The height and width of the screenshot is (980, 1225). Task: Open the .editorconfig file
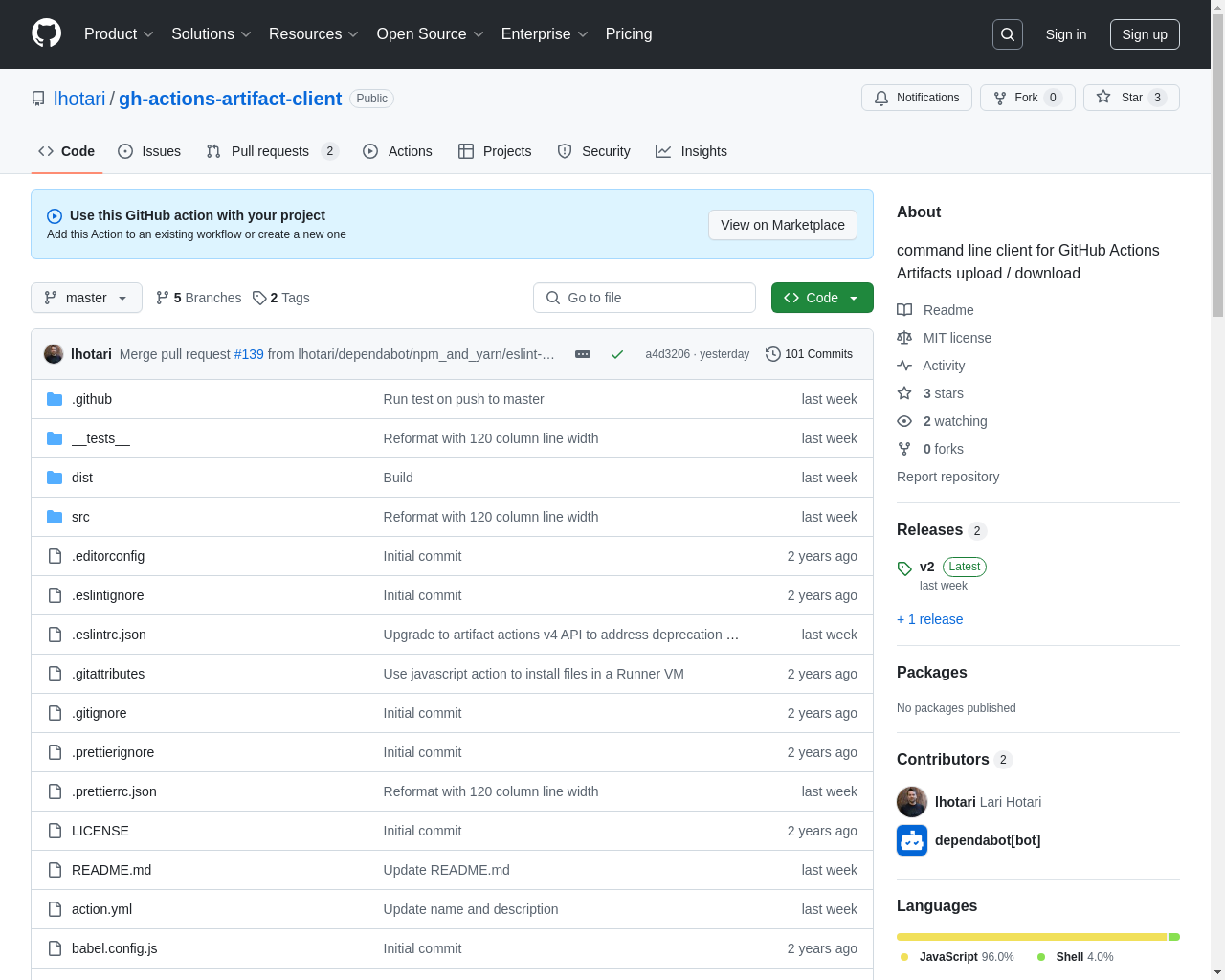click(x=108, y=556)
